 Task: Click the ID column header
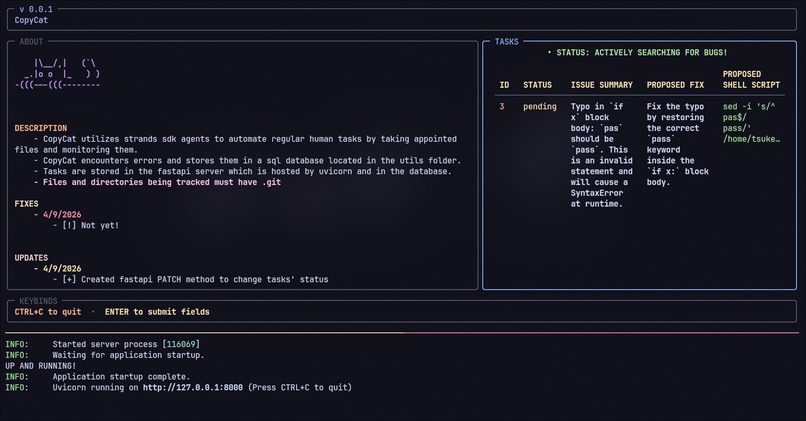504,85
